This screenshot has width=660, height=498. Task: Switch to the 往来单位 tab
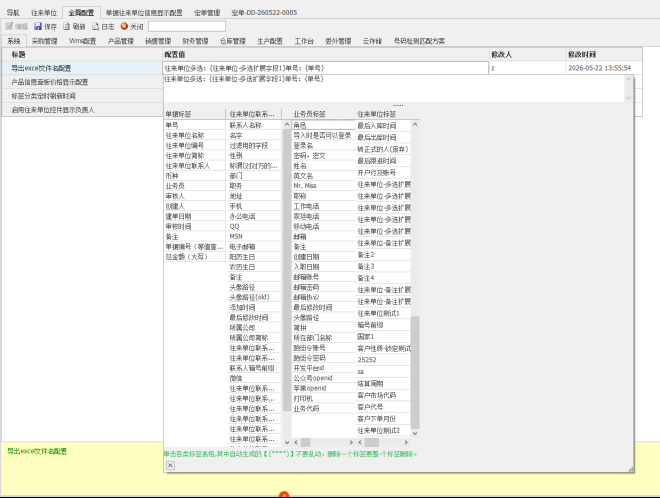(x=44, y=13)
